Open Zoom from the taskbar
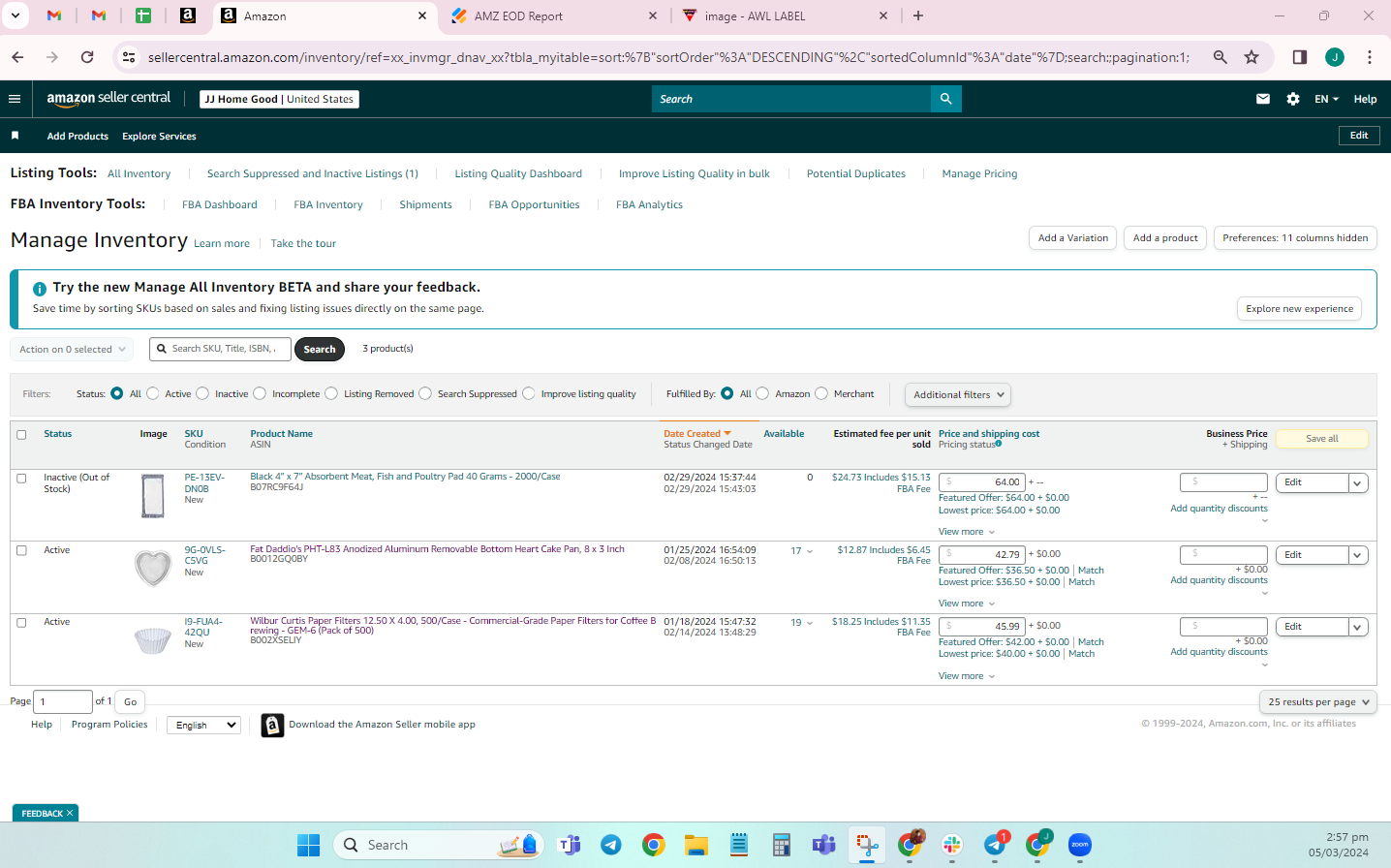1391x868 pixels. coord(1080,846)
